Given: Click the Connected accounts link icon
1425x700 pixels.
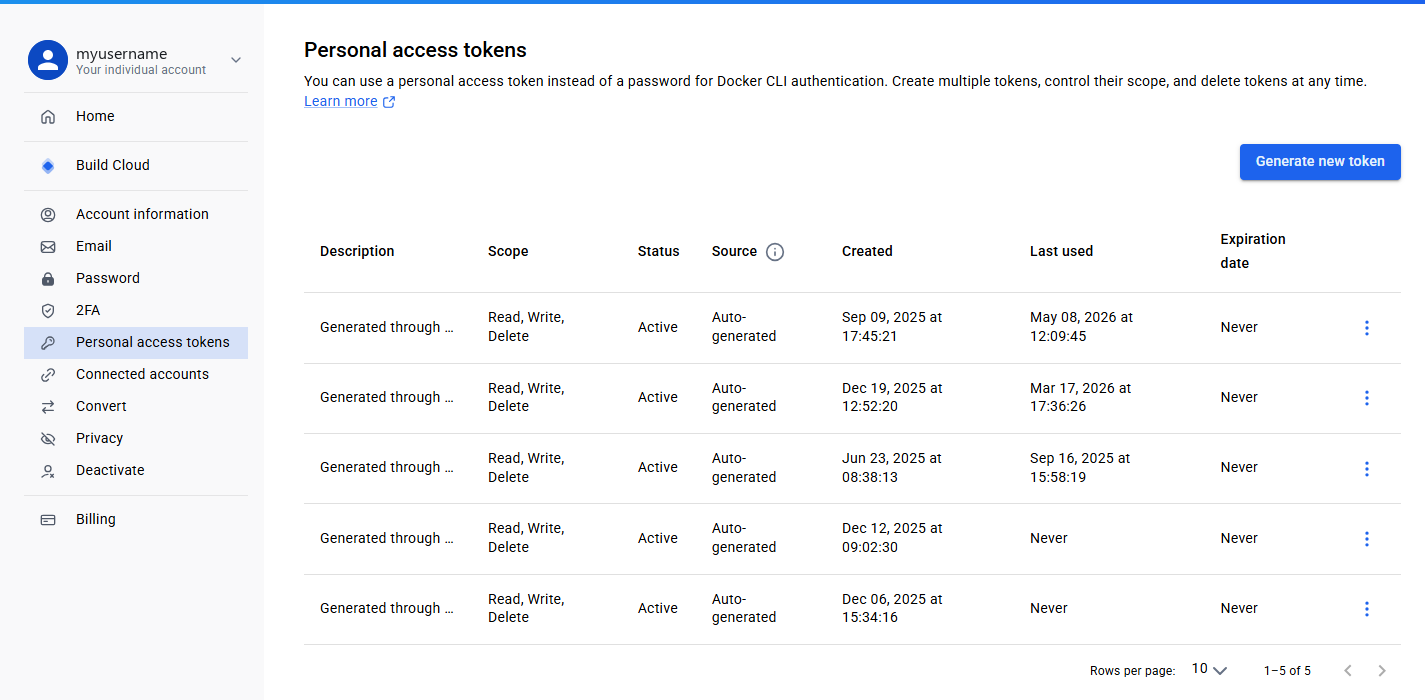Looking at the screenshot, I should click(48, 375).
